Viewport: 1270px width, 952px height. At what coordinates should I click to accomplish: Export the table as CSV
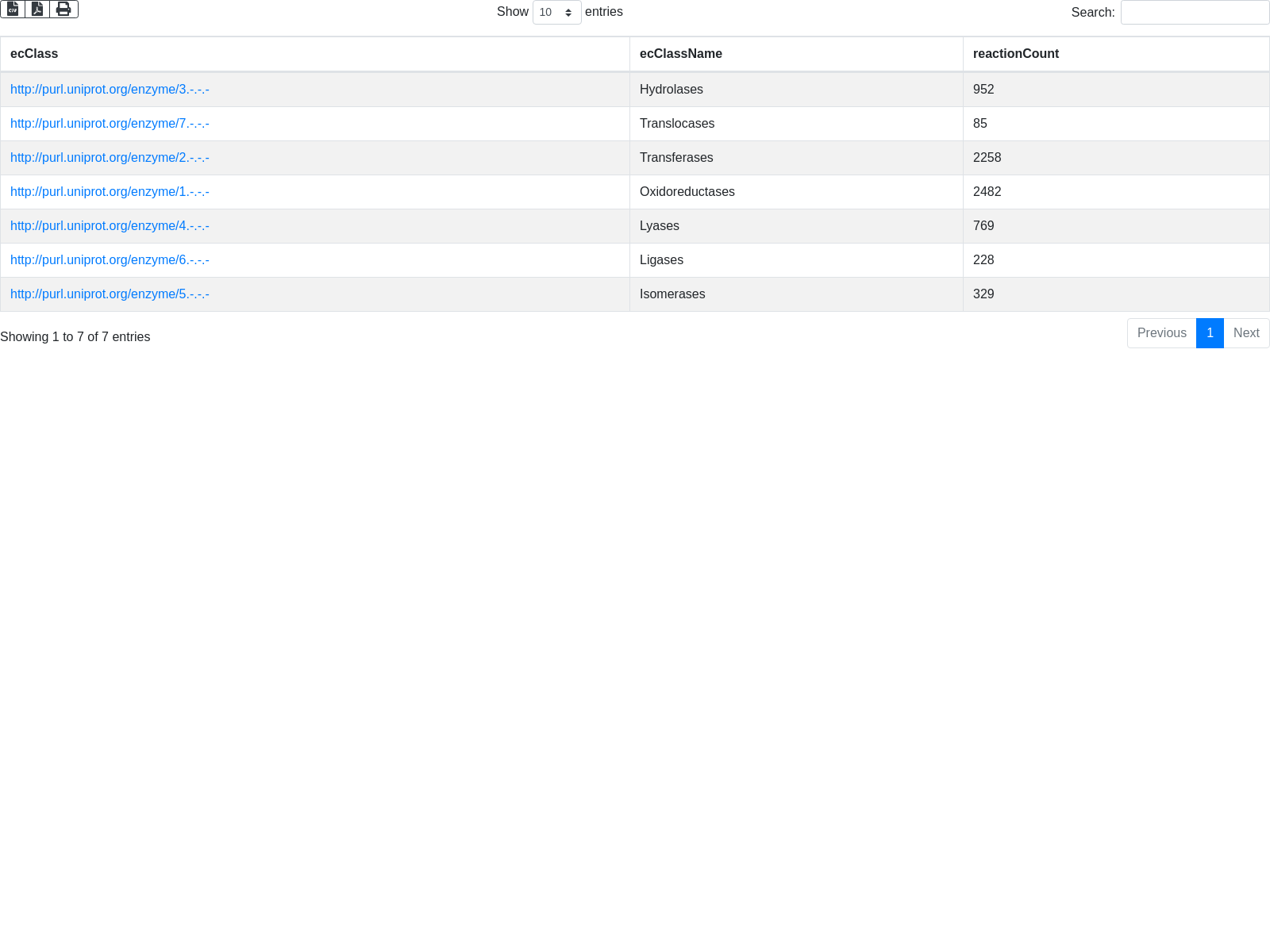coord(13,9)
